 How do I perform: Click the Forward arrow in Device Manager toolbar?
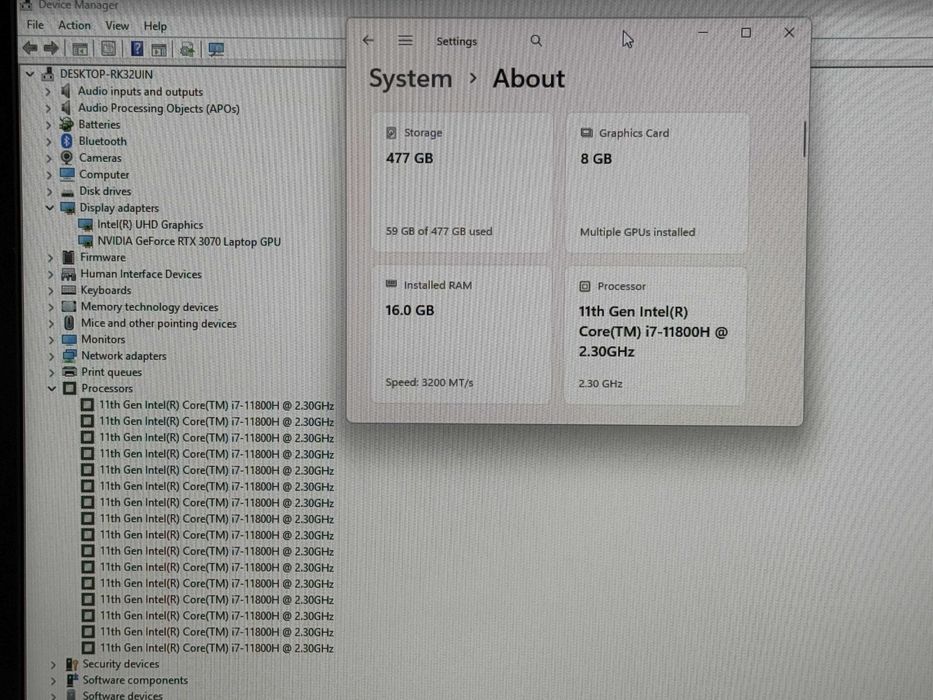click(x=52, y=48)
